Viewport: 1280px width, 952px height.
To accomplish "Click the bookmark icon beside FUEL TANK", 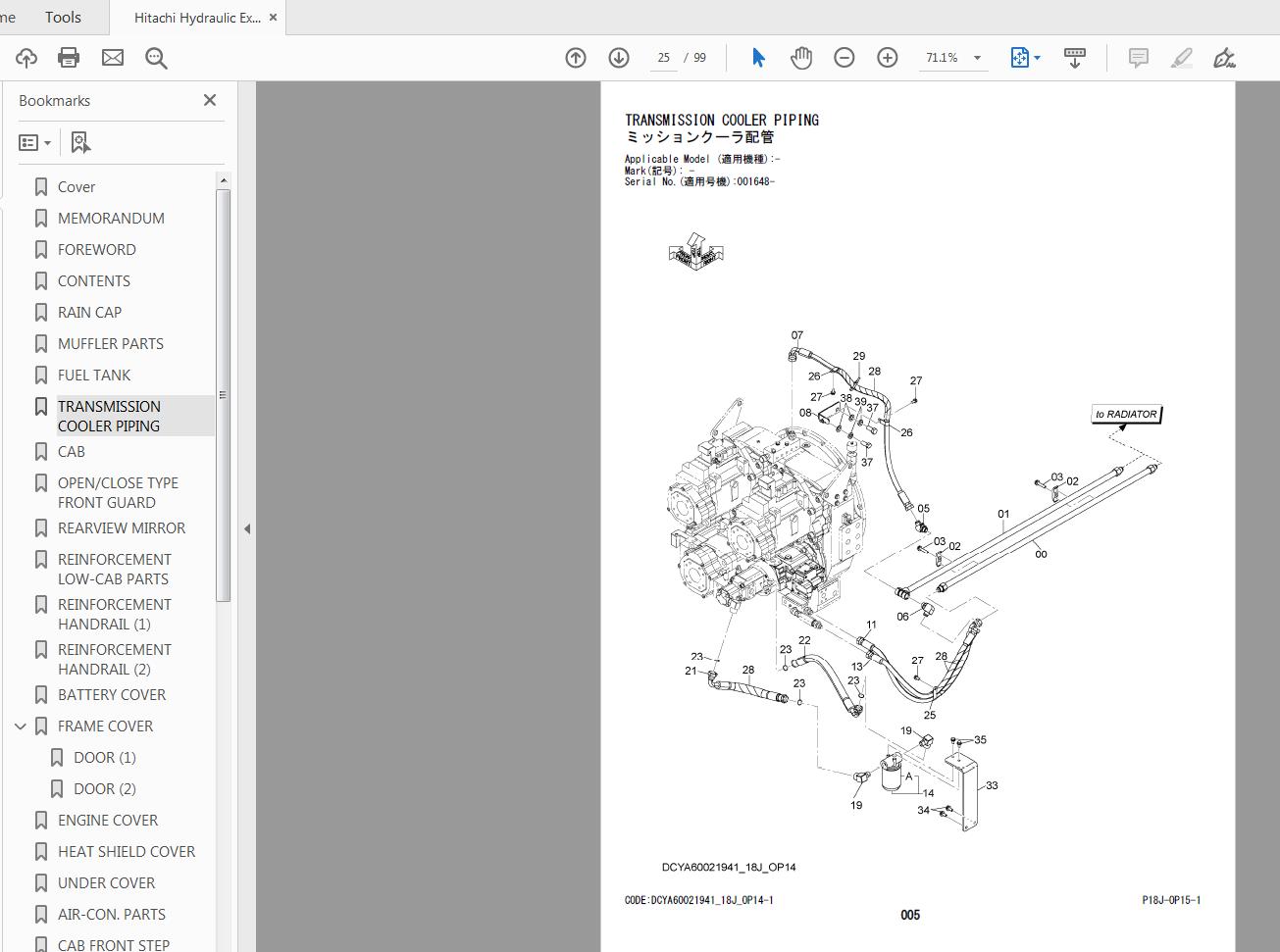I will click(x=41, y=376).
